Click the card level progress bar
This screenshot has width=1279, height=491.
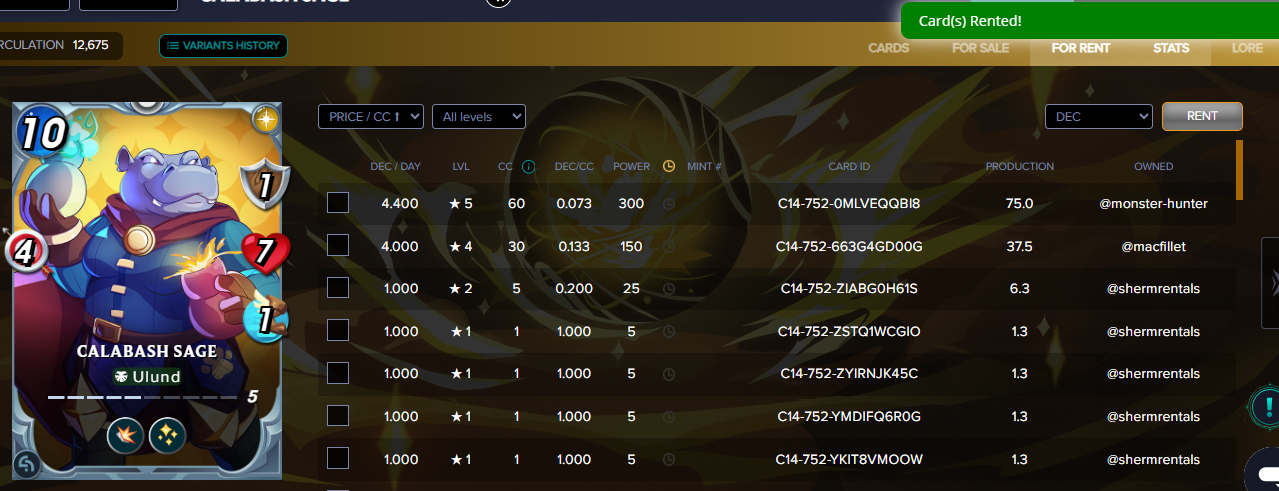141,397
